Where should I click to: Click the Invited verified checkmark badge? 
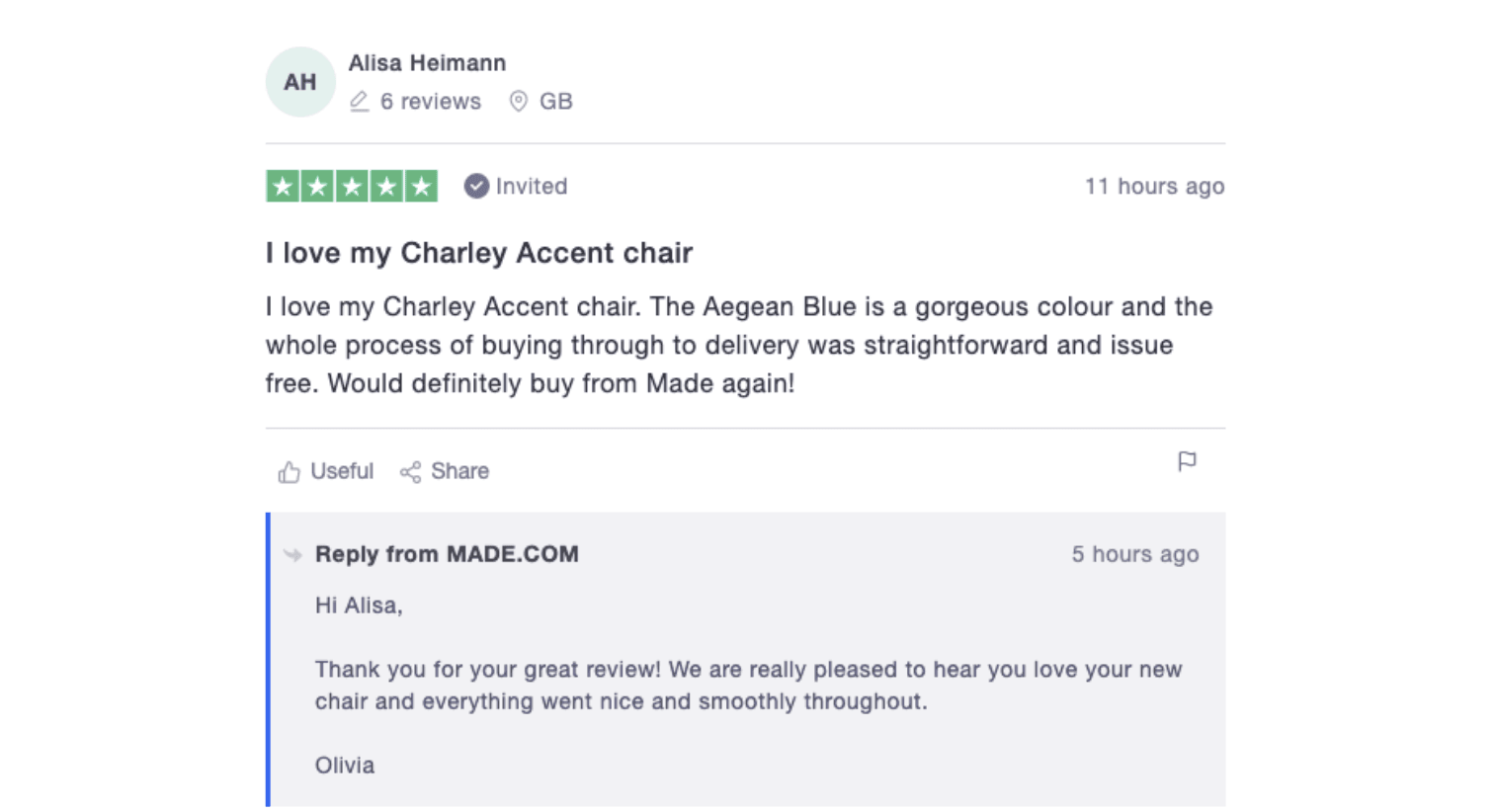click(476, 186)
